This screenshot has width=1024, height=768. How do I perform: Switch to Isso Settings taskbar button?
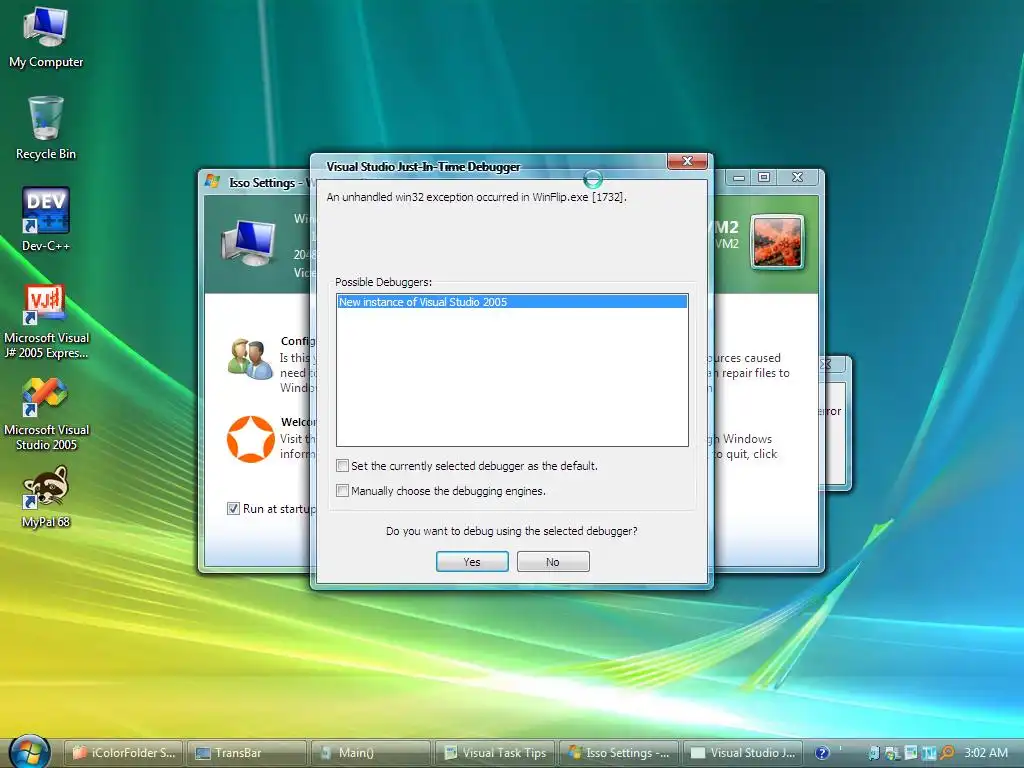[618, 753]
